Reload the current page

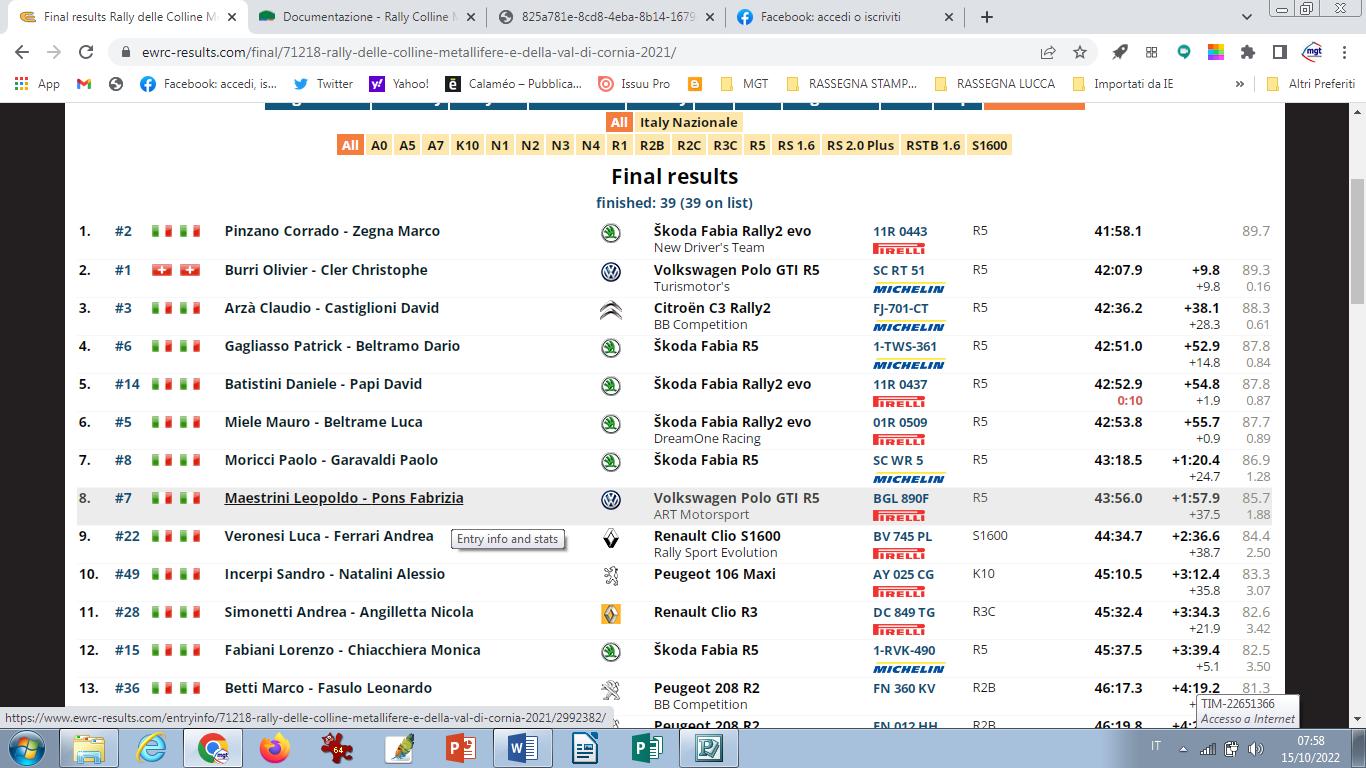point(86,52)
